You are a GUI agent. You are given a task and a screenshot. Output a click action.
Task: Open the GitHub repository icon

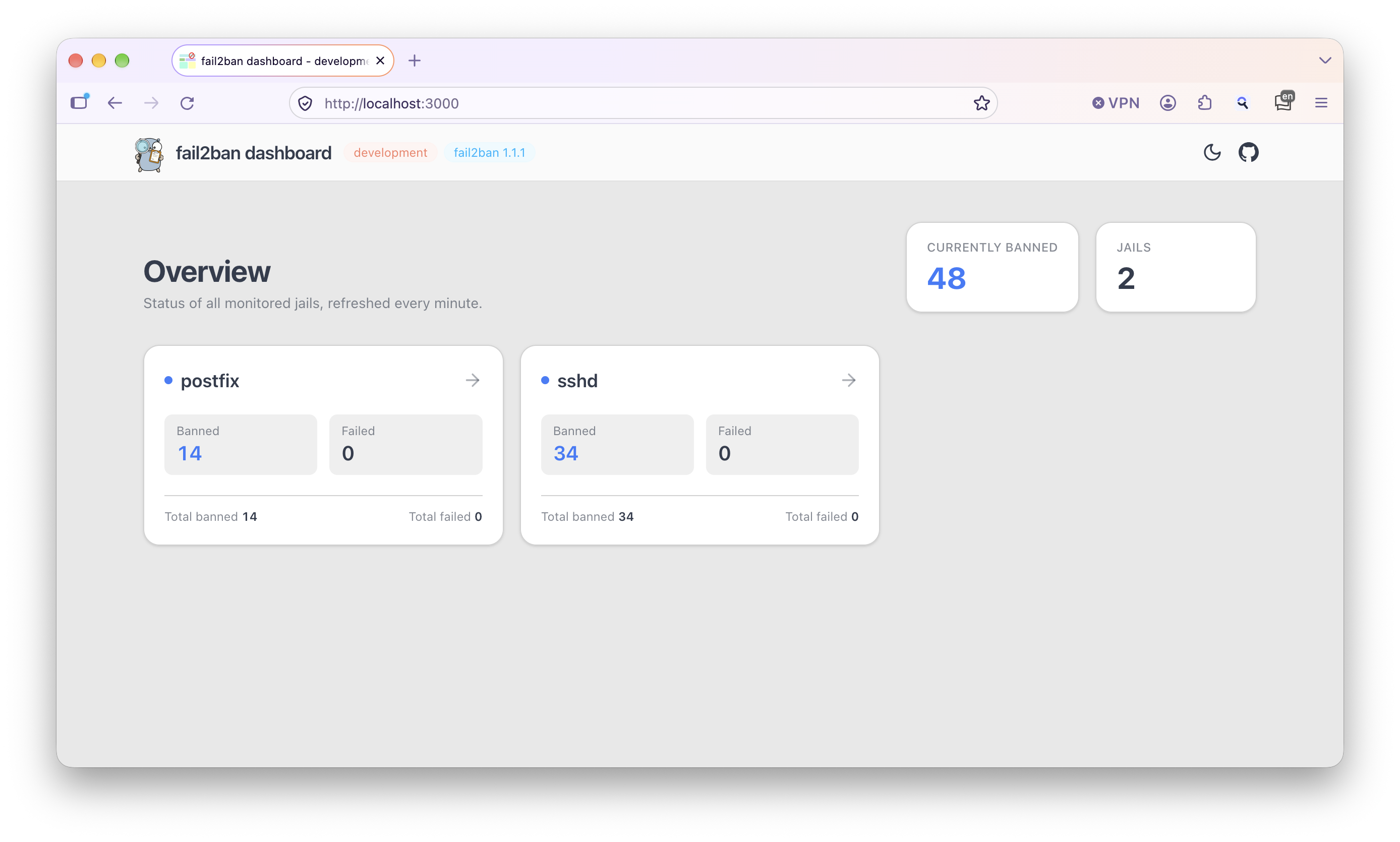[1248, 152]
